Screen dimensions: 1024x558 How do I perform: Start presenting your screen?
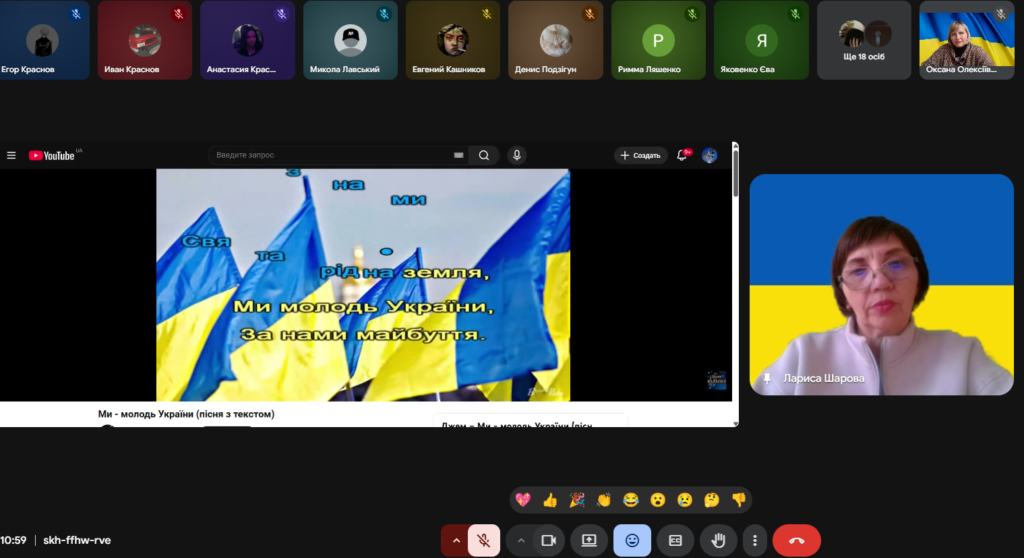pos(589,540)
